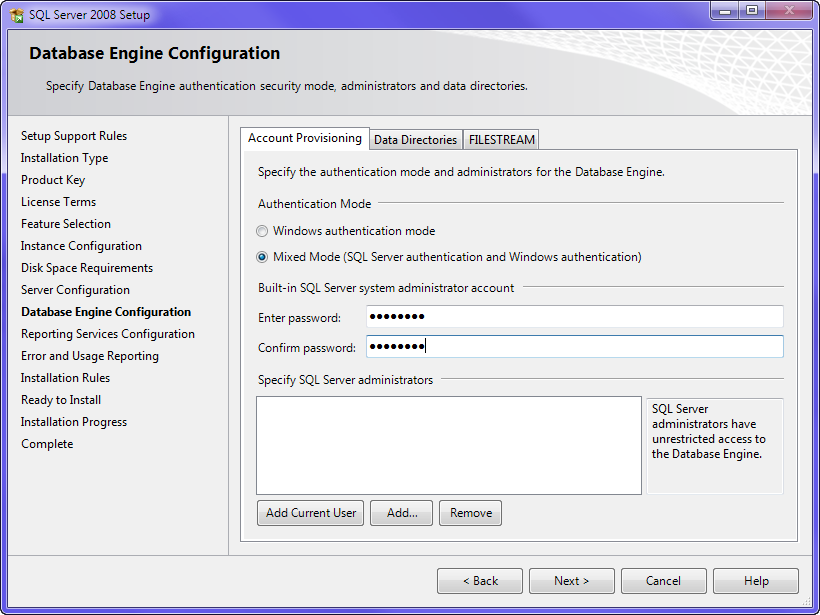Maximize the SQL Server 2008 Setup window
The width and height of the screenshot is (820, 615).
click(752, 11)
